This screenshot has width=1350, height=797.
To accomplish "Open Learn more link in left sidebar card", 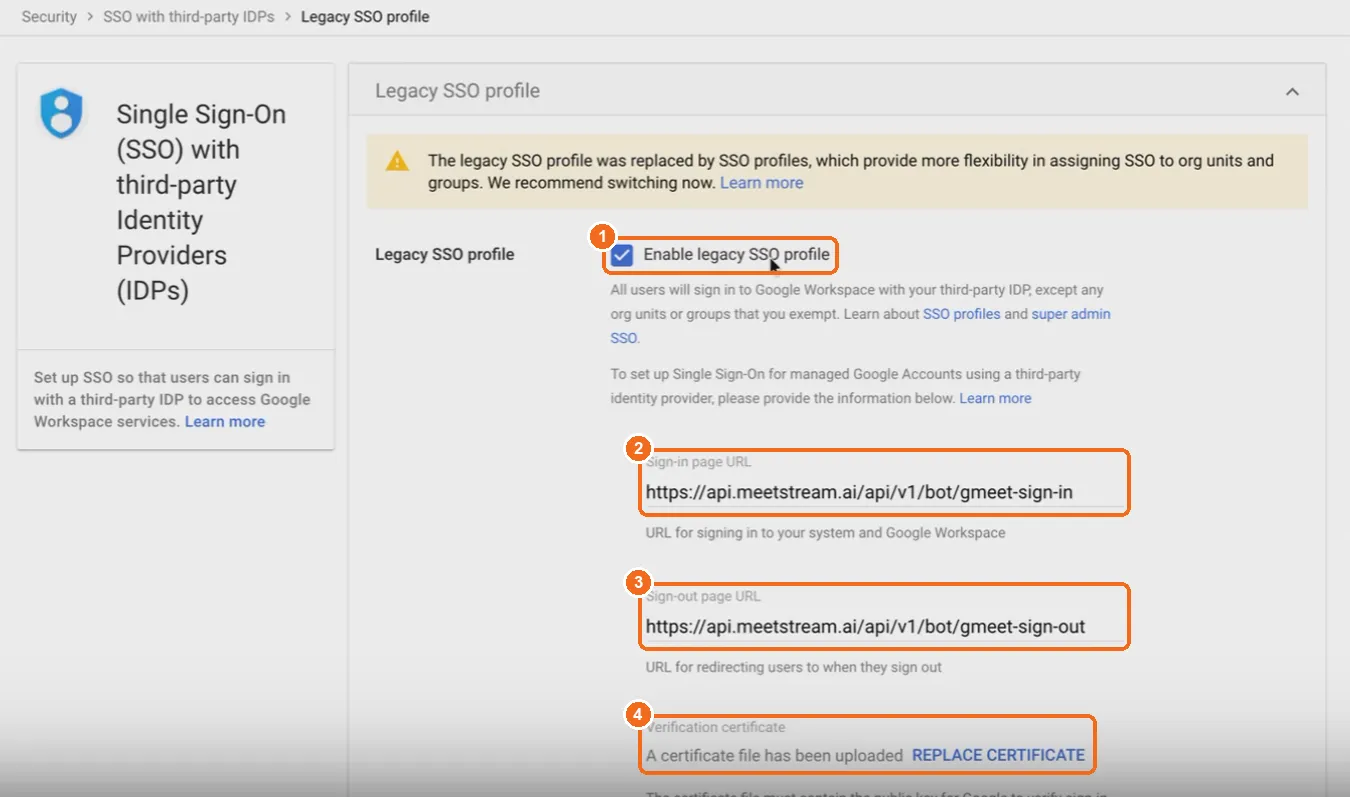I will coord(225,422).
